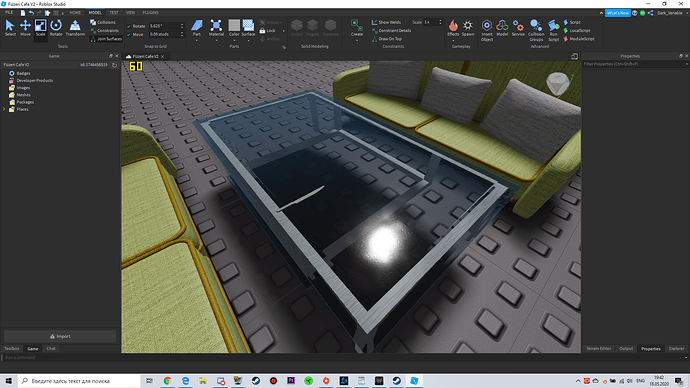
Task: Toggle Collisions option
Action: 103,22
